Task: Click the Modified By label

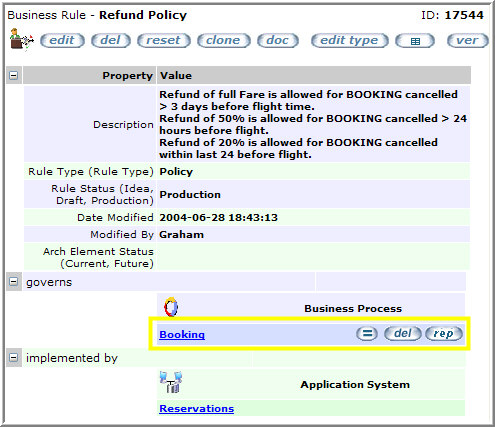Action: pyautogui.click(x=122, y=235)
